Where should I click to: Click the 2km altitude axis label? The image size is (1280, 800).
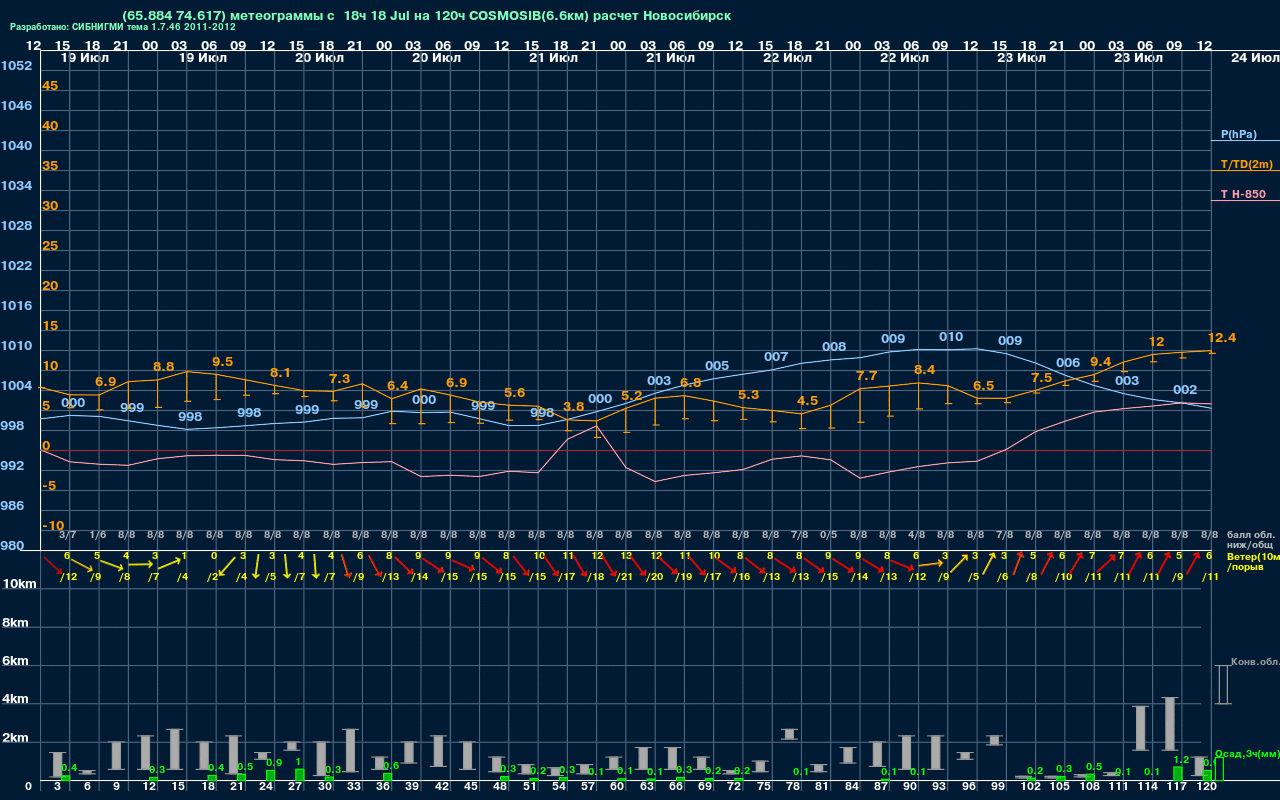coord(15,738)
